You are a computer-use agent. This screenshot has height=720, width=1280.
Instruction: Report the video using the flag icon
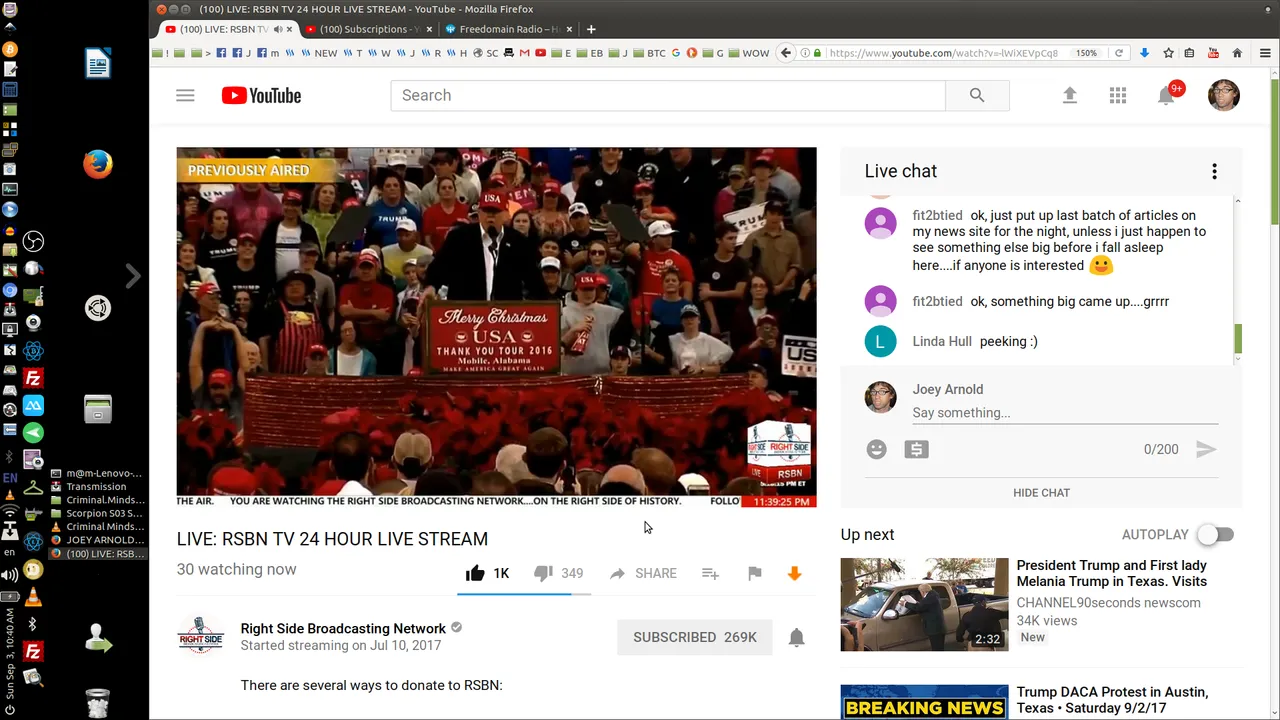755,573
